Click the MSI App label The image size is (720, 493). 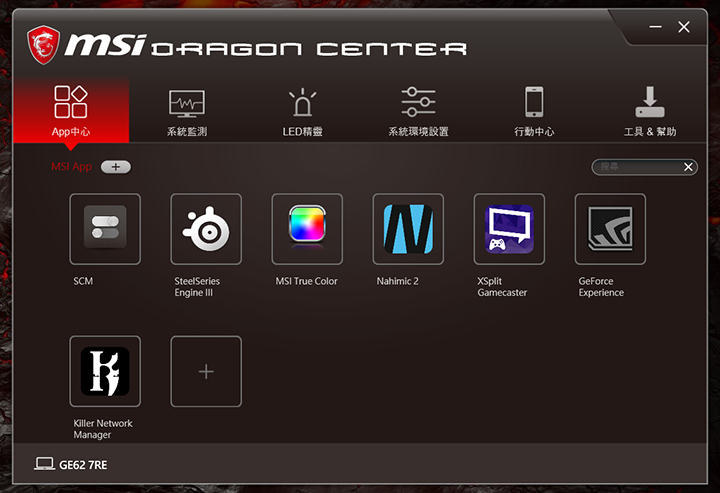71,166
